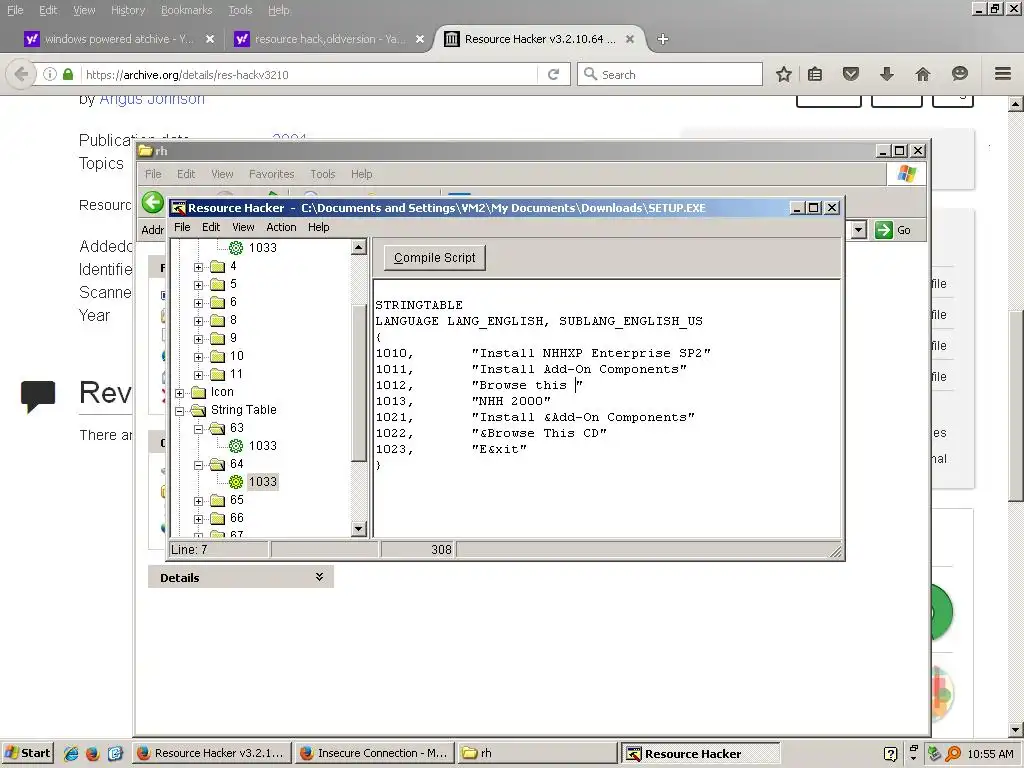Click the taskbar clock showing 10:55 AM
This screenshot has width=1024, height=768.
(x=991, y=754)
